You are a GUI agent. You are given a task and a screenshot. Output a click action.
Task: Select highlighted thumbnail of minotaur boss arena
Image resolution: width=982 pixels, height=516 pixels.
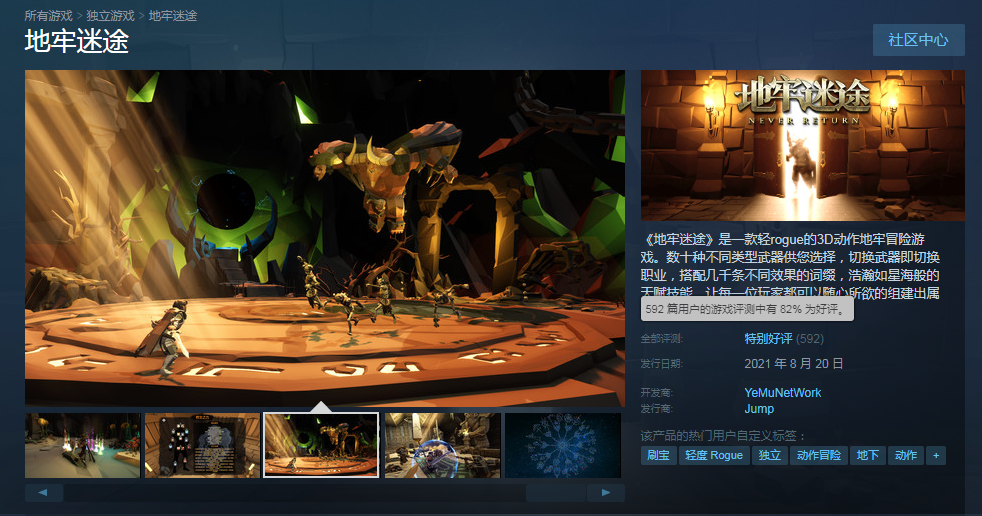(321, 445)
